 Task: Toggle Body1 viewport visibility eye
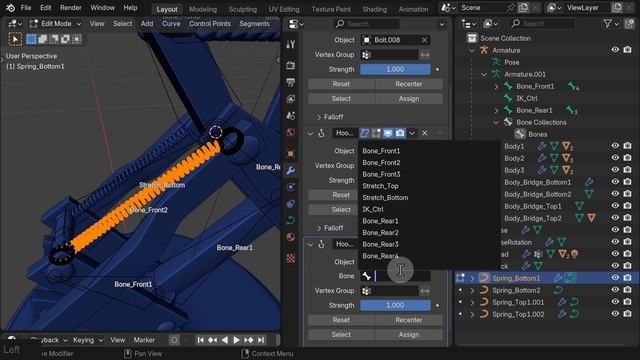615,146
